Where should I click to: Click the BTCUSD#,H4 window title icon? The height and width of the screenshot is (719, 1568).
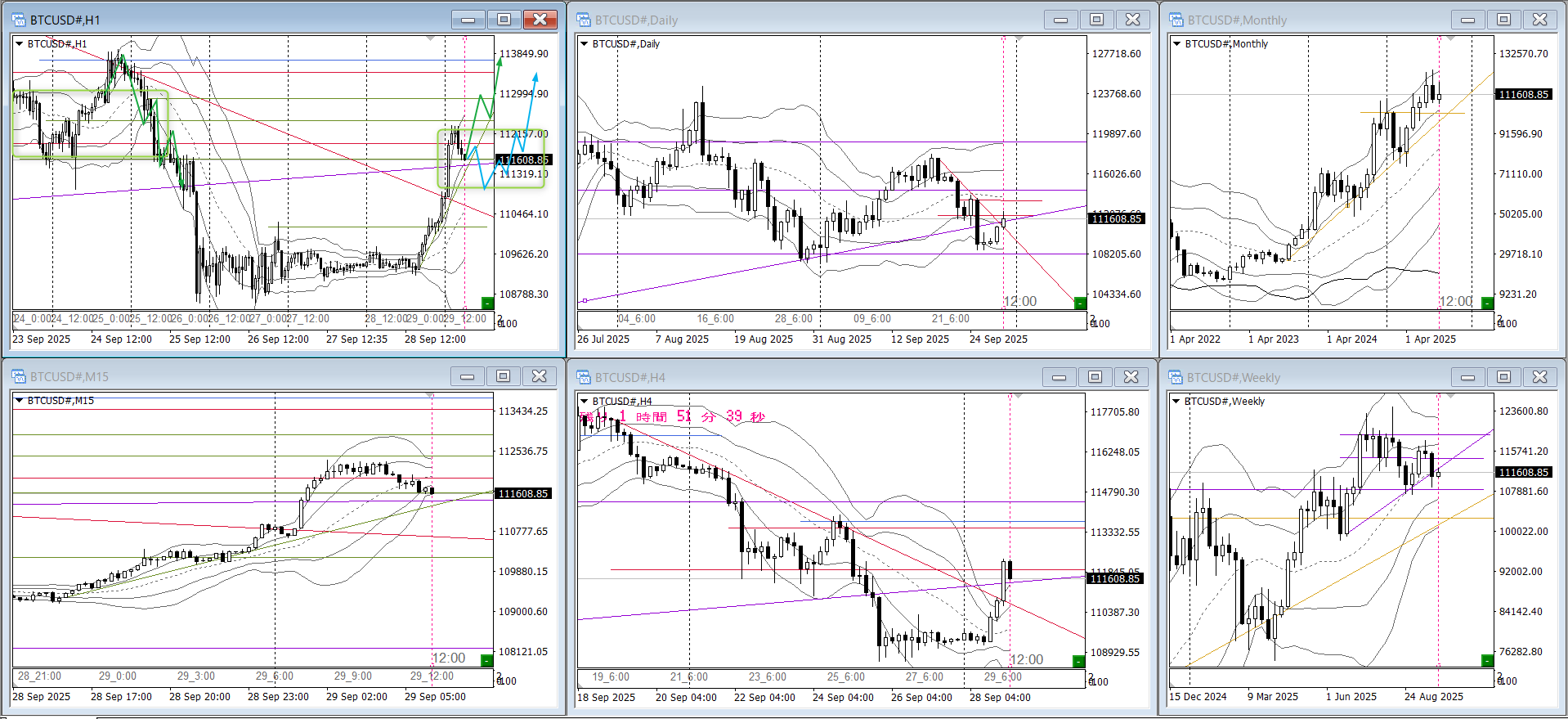click(x=584, y=377)
